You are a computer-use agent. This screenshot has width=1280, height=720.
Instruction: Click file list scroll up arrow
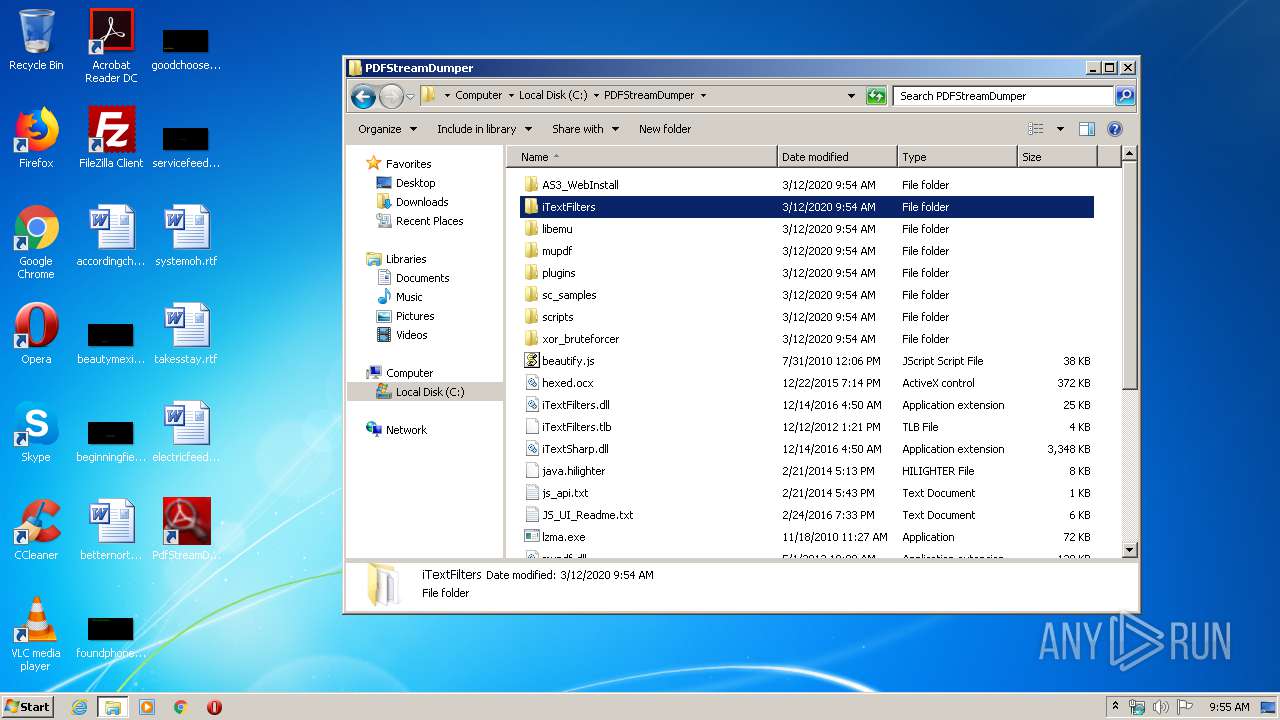1130,154
